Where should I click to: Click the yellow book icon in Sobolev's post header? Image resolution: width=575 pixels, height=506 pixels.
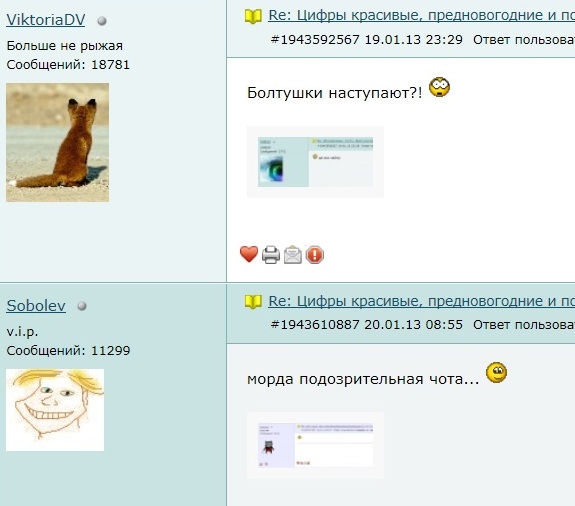(x=253, y=302)
